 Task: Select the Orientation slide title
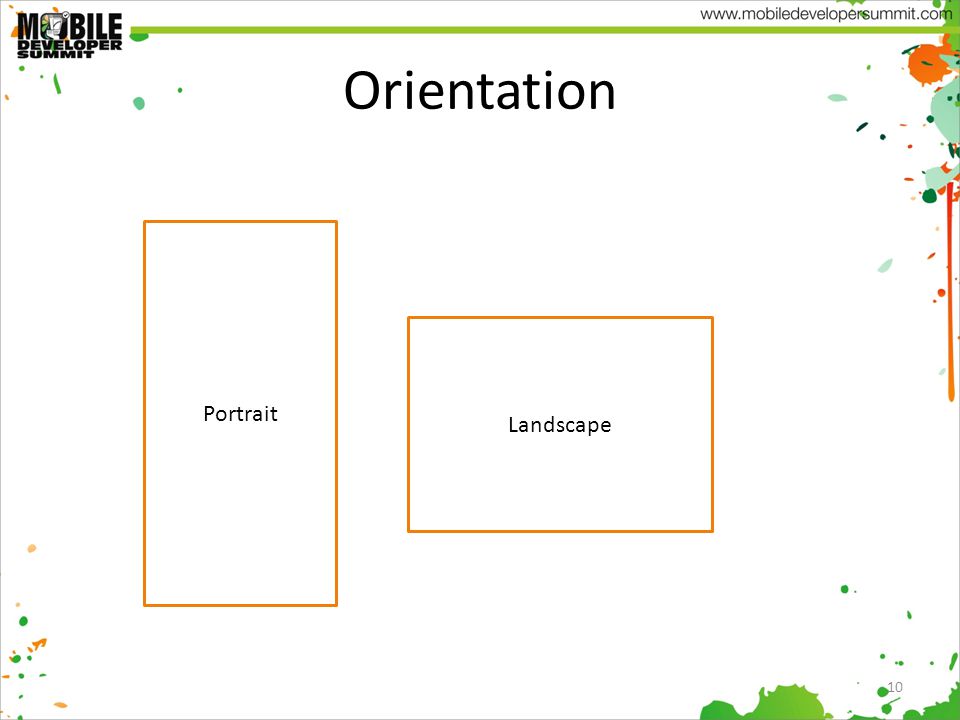479,91
